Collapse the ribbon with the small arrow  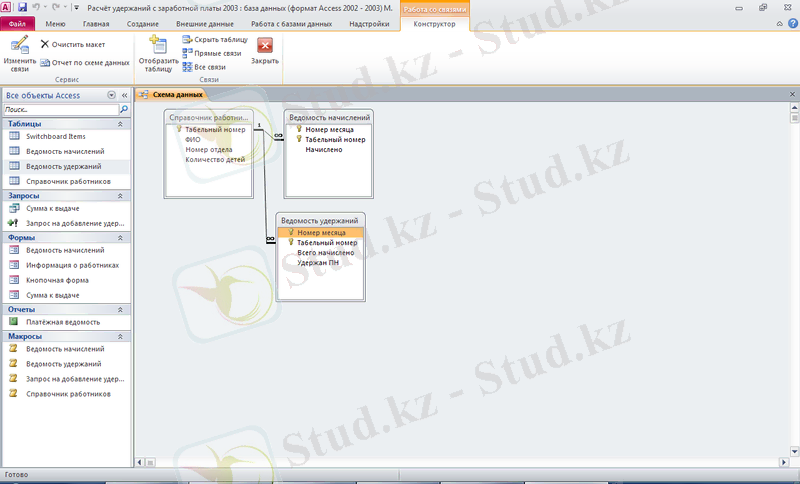pyautogui.click(x=780, y=23)
